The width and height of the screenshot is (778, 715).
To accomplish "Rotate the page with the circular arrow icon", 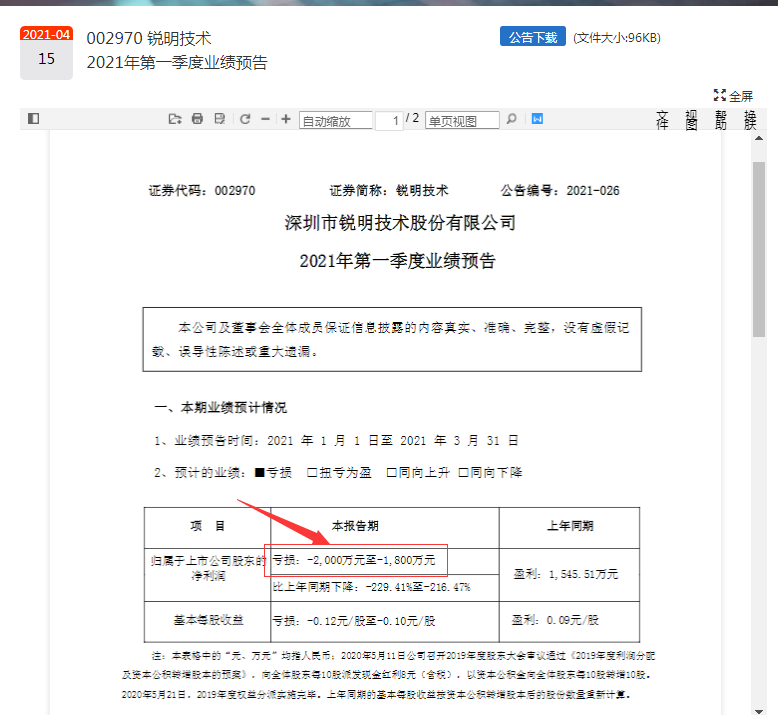I will point(245,119).
